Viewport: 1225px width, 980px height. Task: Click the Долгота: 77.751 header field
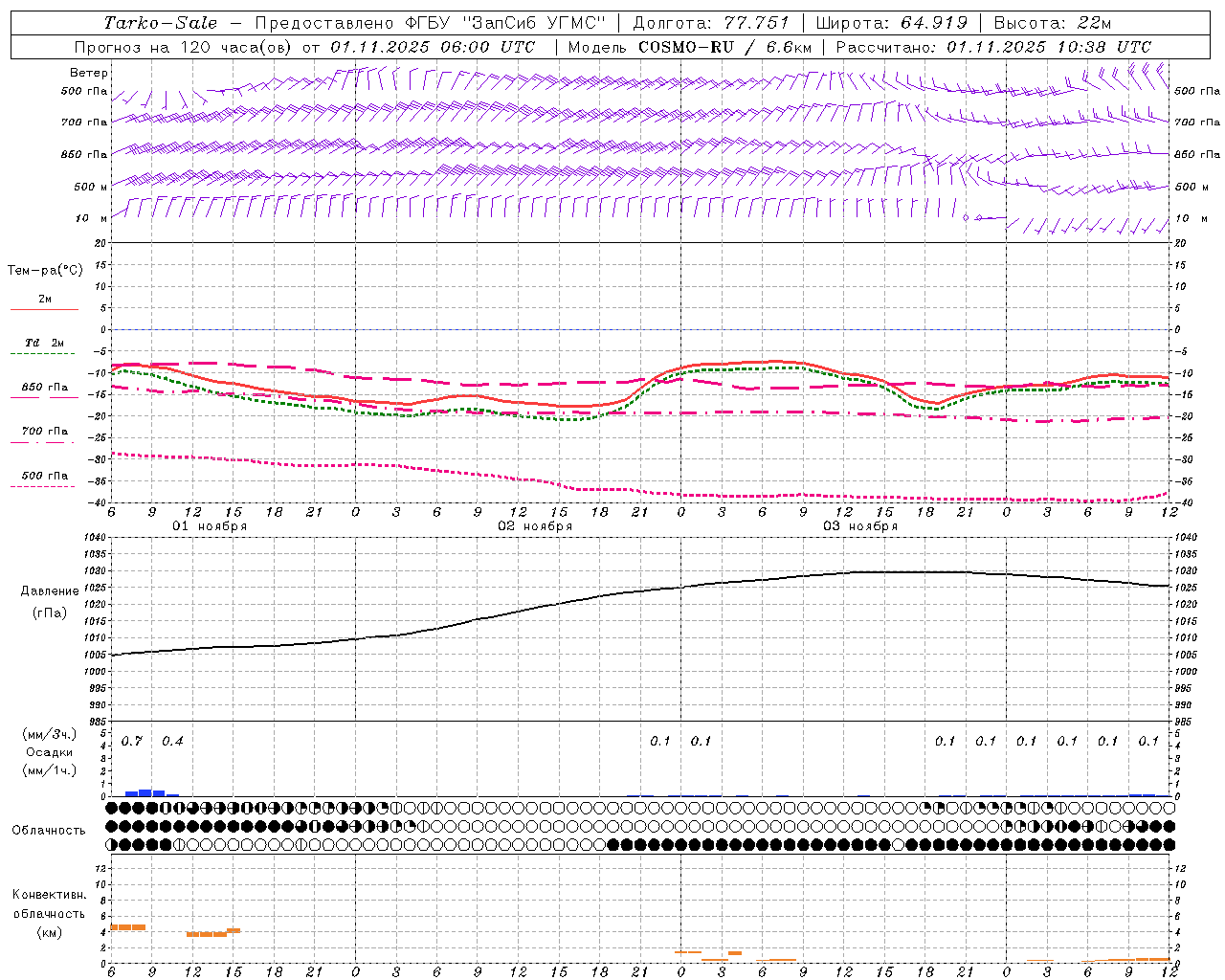[x=711, y=23]
